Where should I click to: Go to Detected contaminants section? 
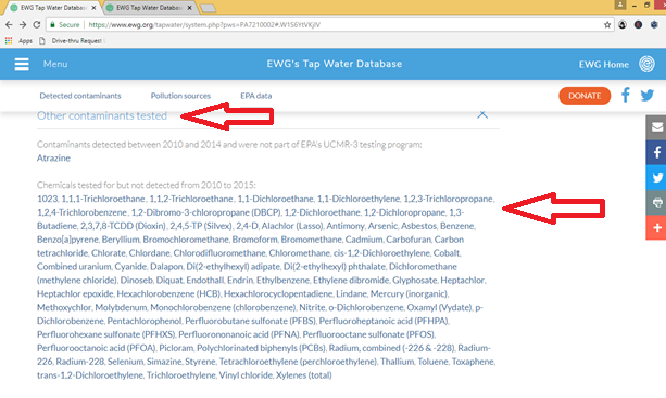pos(80,96)
